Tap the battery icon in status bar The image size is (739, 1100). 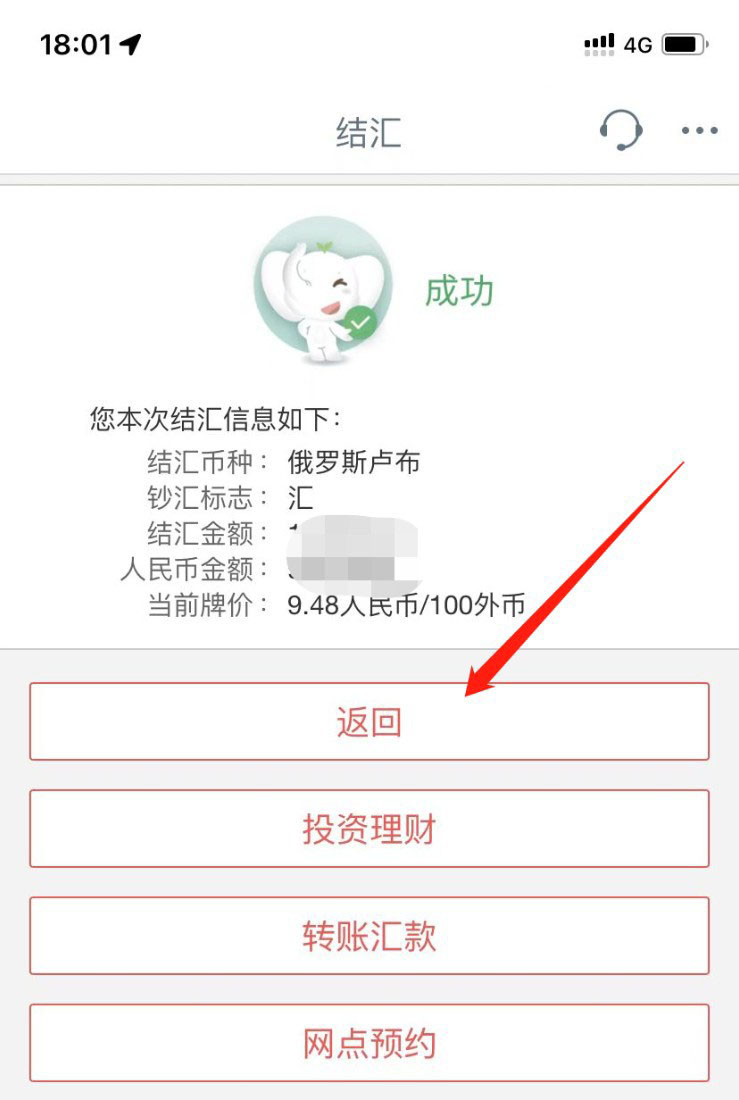click(685, 45)
